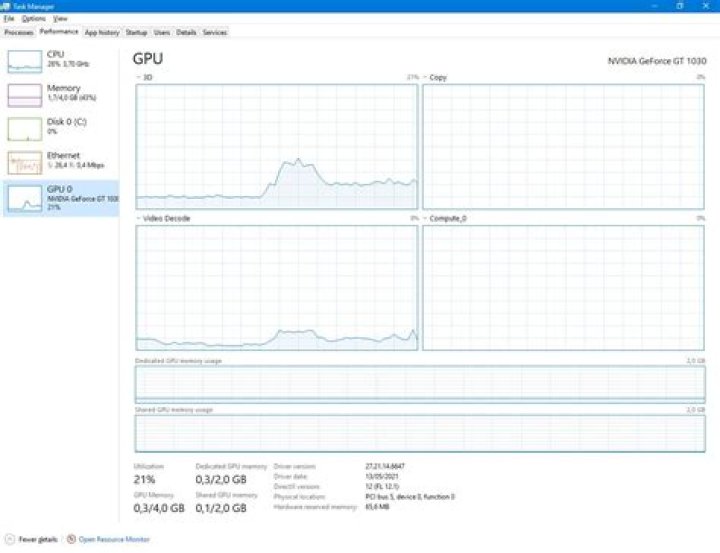The image size is (720, 553).
Task: Maximize the Task Manager window
Action: tap(680, 6)
